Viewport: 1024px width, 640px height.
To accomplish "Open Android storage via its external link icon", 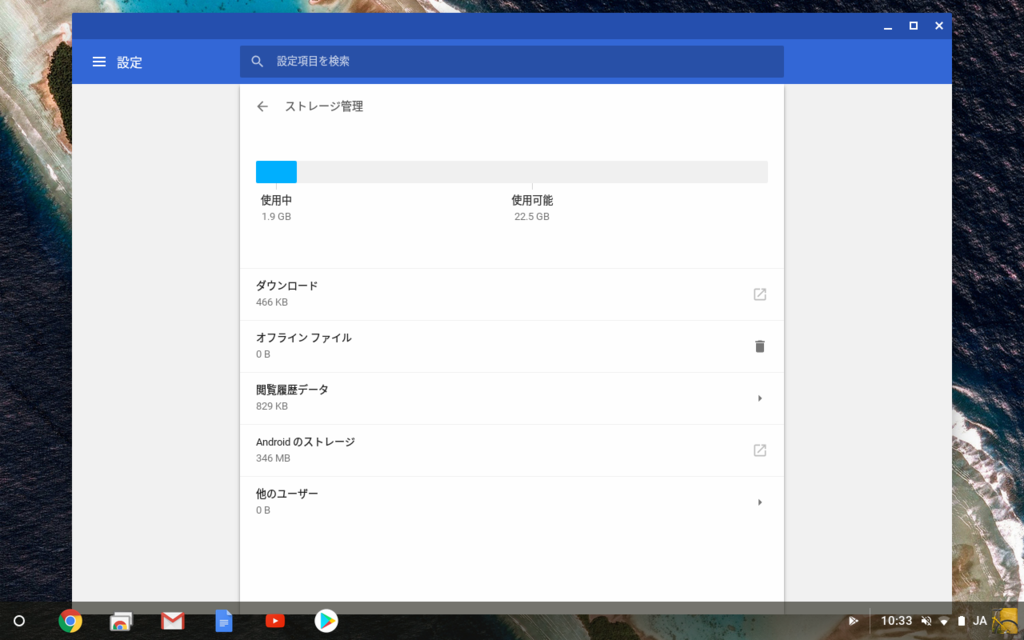I will tap(760, 450).
